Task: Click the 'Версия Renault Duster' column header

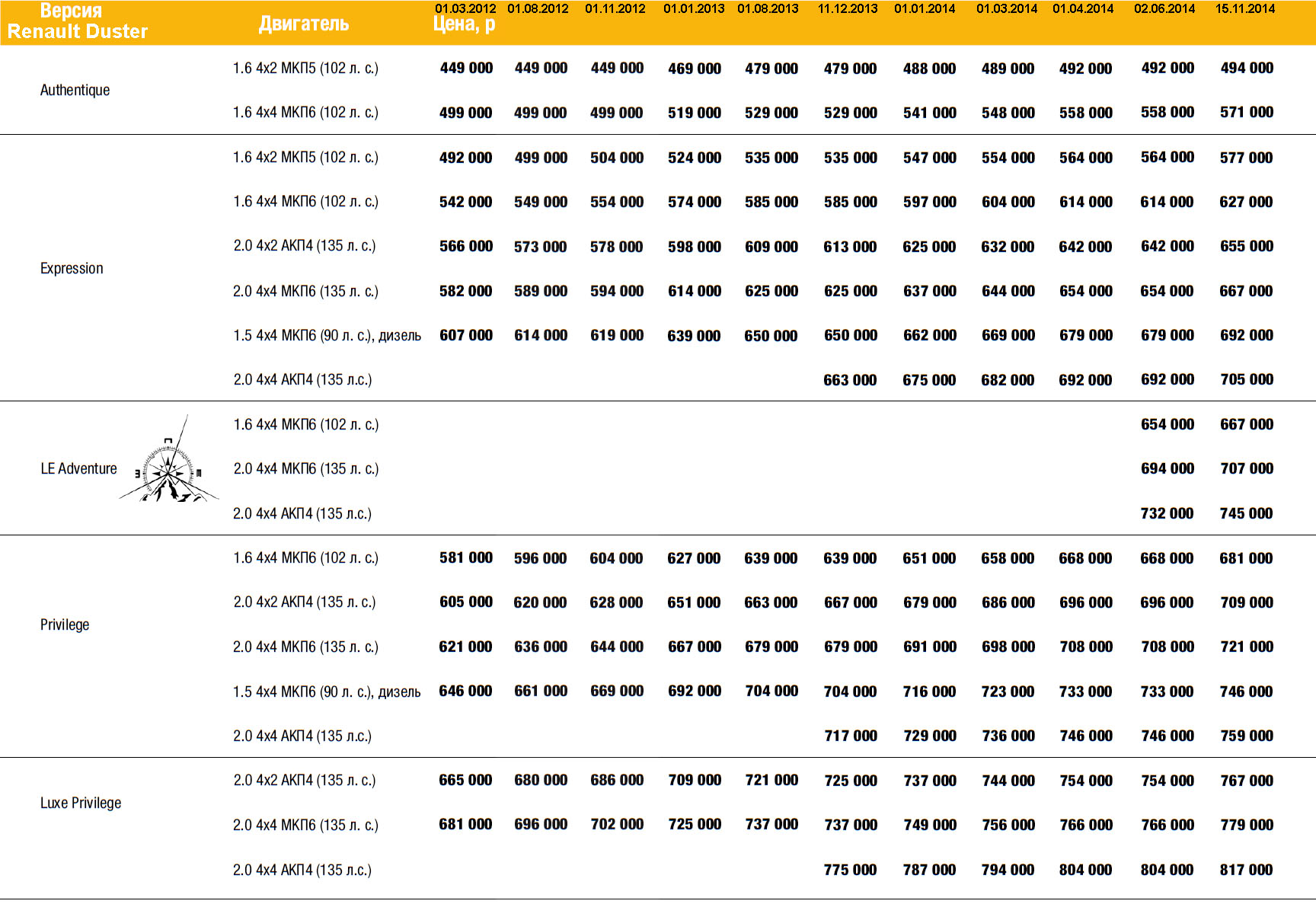Action: (x=77, y=21)
